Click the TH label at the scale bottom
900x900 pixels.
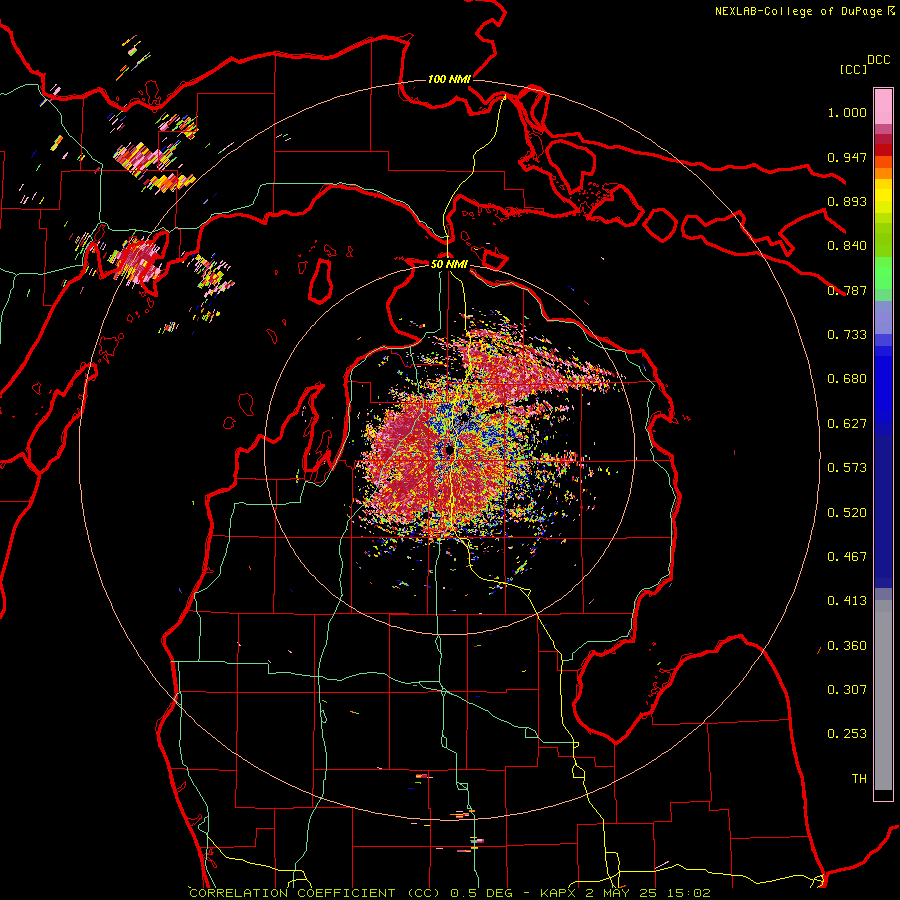(x=859, y=779)
